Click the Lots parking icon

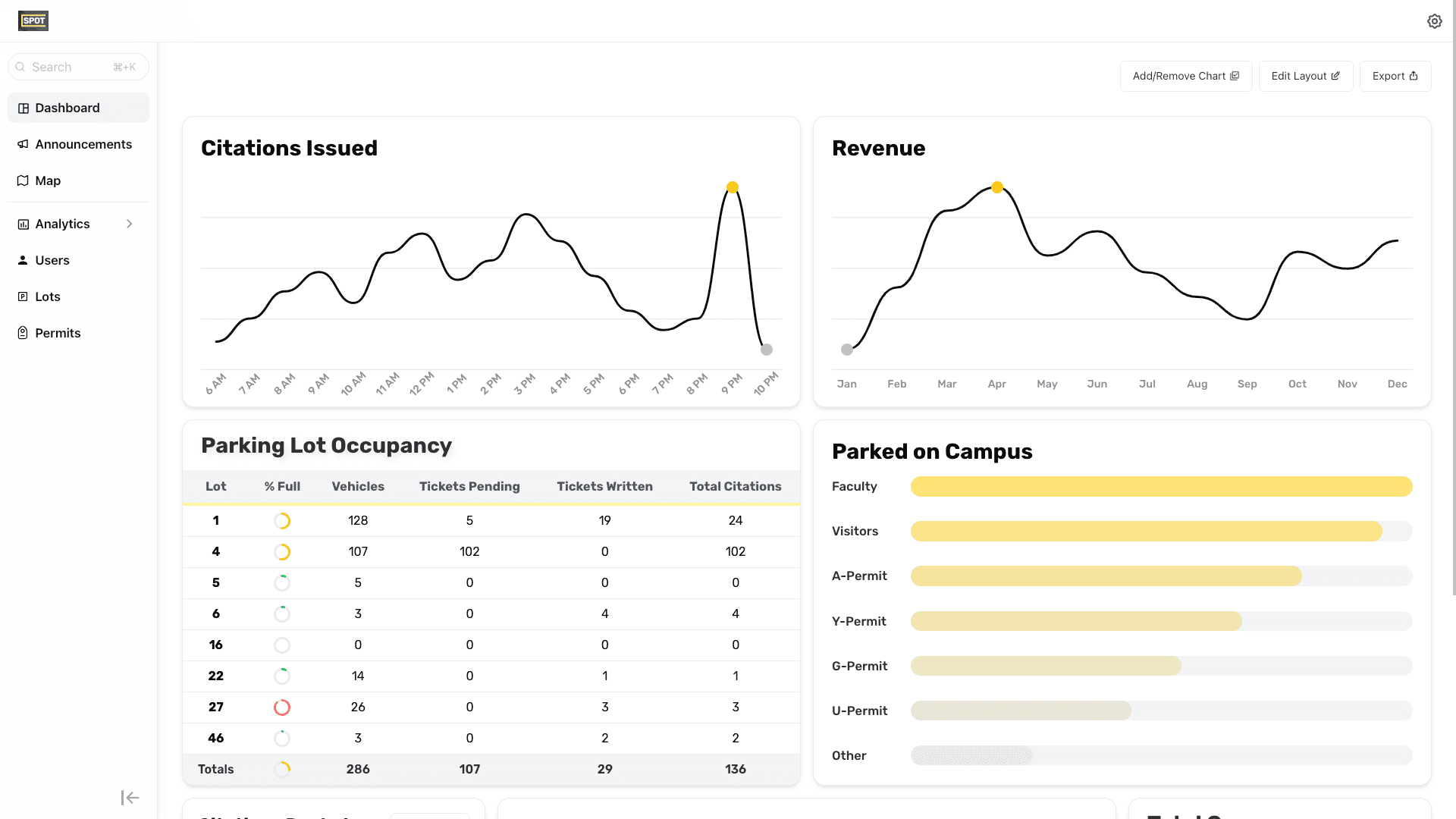tap(24, 297)
